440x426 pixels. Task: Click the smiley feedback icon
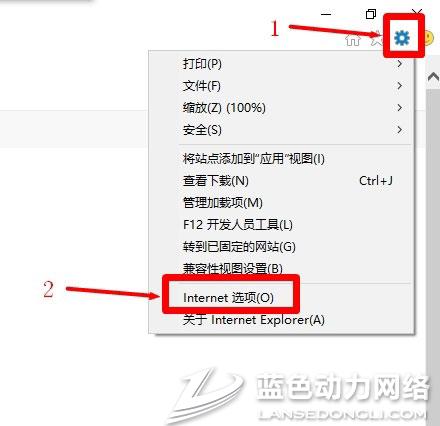tap(429, 38)
